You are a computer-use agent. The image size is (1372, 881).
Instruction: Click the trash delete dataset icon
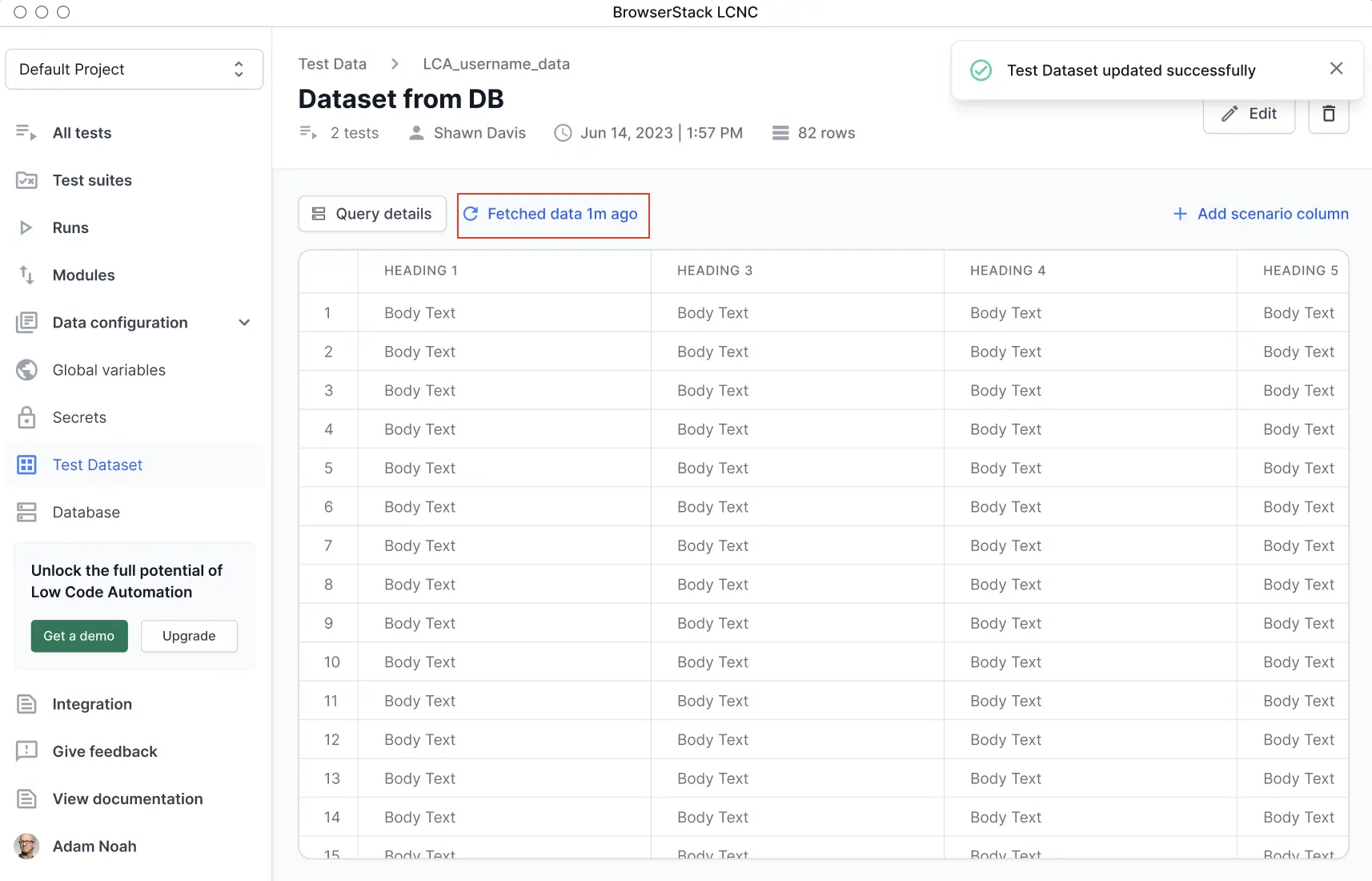coord(1328,114)
